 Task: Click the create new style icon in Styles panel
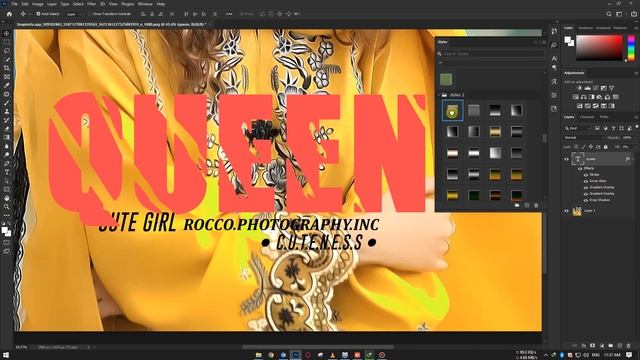click(527, 205)
